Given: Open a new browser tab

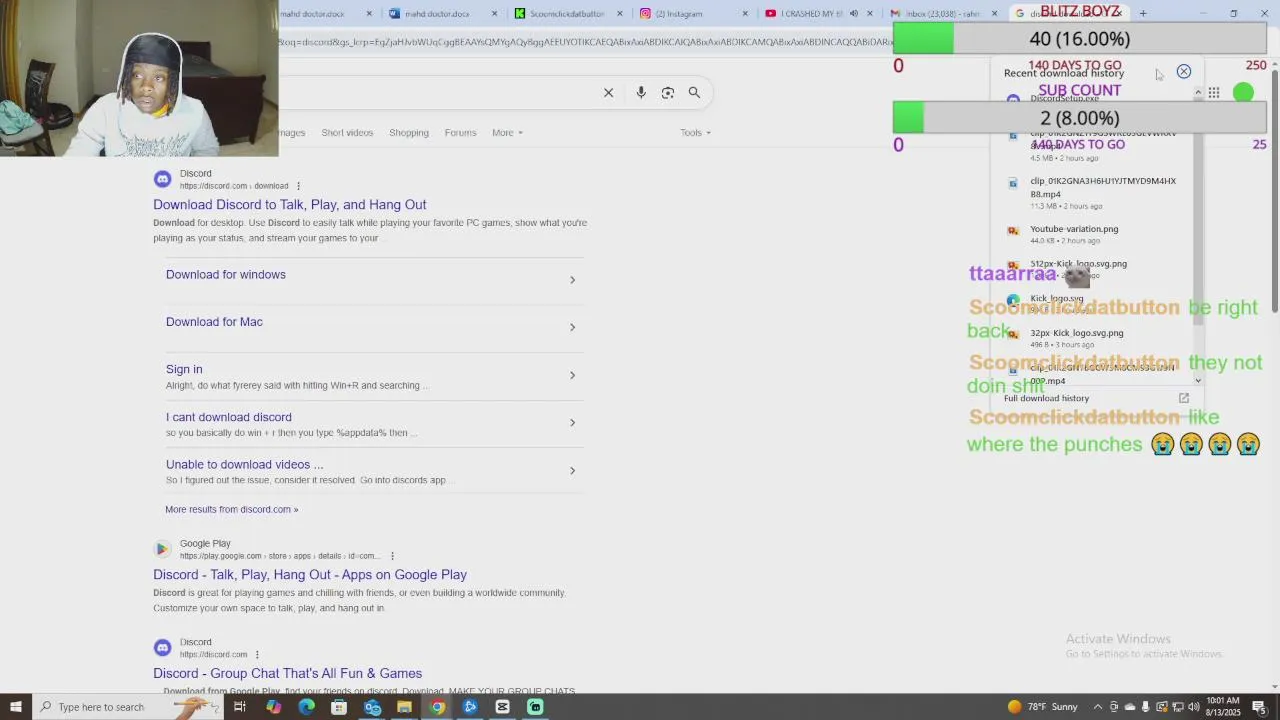Looking at the screenshot, I should point(1143,14).
